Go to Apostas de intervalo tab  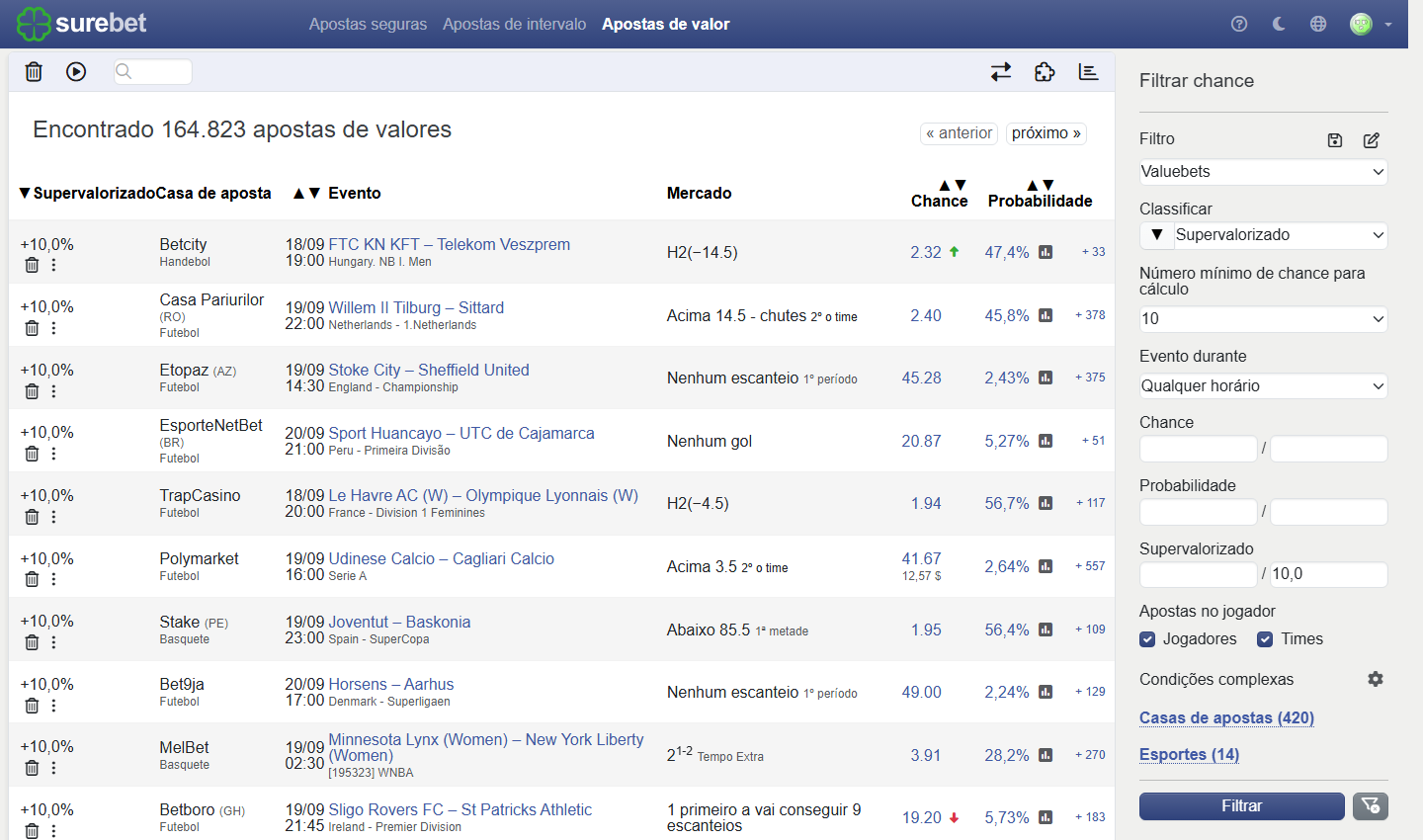click(514, 24)
